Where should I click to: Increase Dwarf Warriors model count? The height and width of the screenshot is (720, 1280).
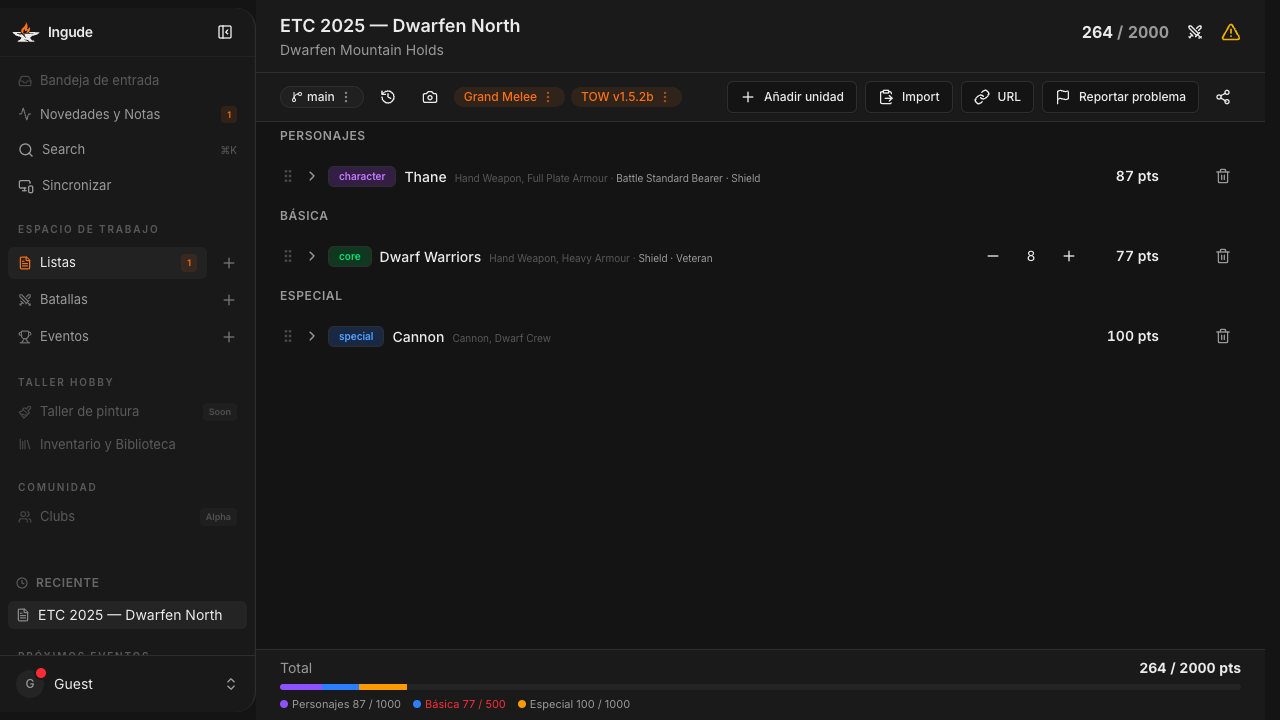click(x=1069, y=256)
